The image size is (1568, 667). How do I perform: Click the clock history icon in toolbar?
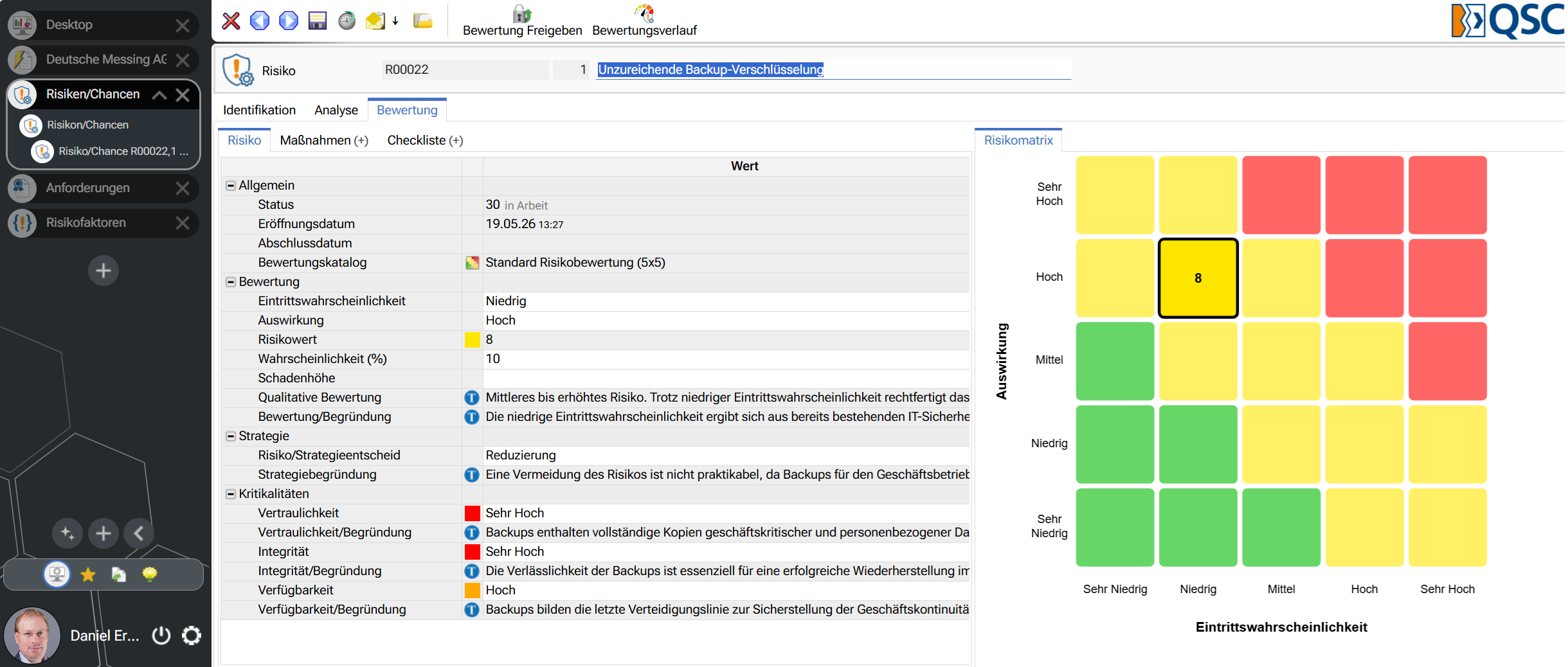tap(347, 21)
